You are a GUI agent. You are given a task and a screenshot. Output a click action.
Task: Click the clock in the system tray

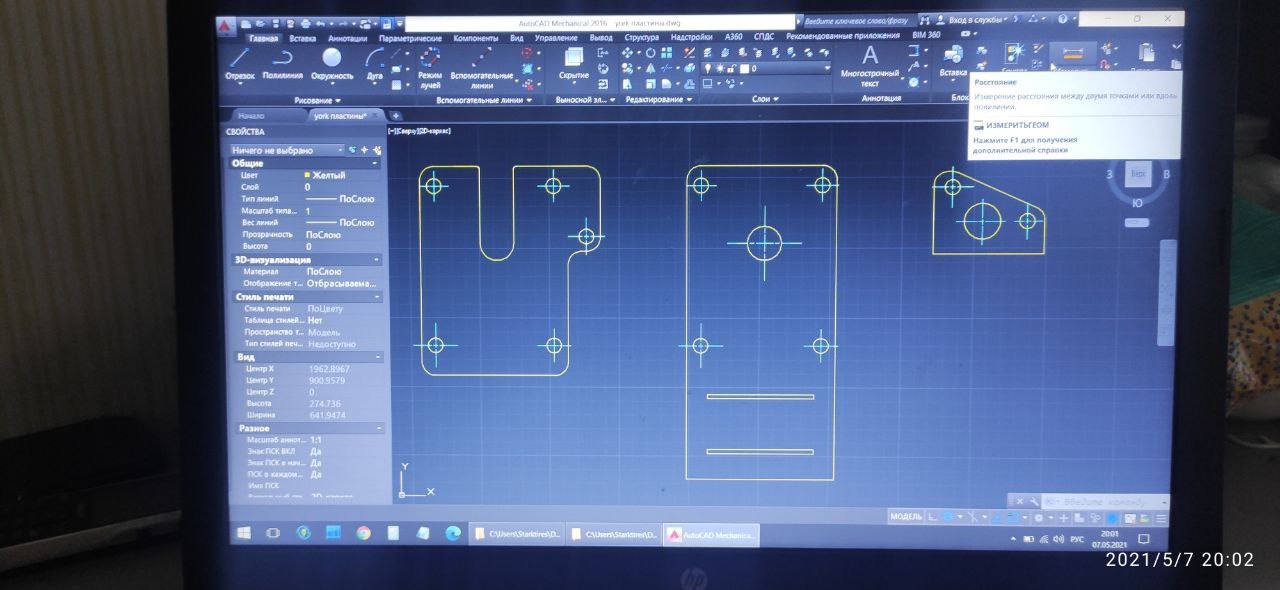point(1109,540)
